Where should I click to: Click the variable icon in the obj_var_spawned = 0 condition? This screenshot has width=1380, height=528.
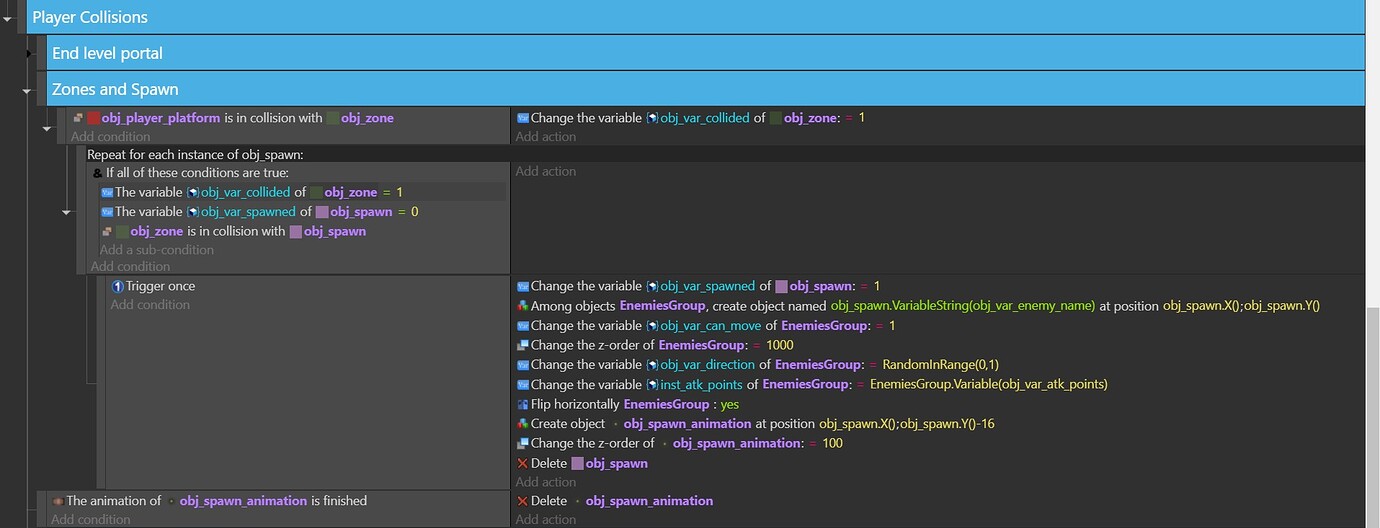(107, 212)
